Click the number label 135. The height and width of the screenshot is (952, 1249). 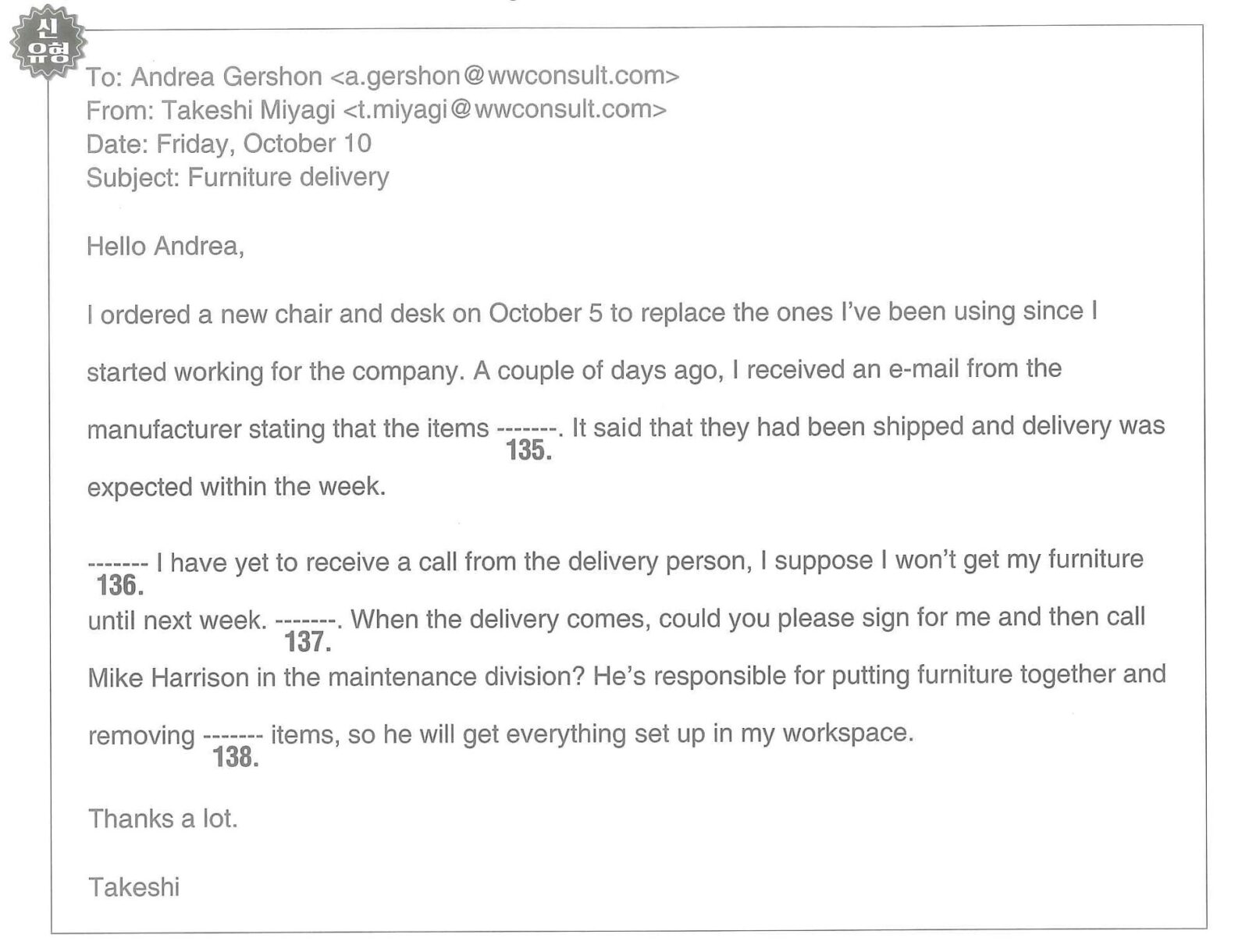[528, 450]
